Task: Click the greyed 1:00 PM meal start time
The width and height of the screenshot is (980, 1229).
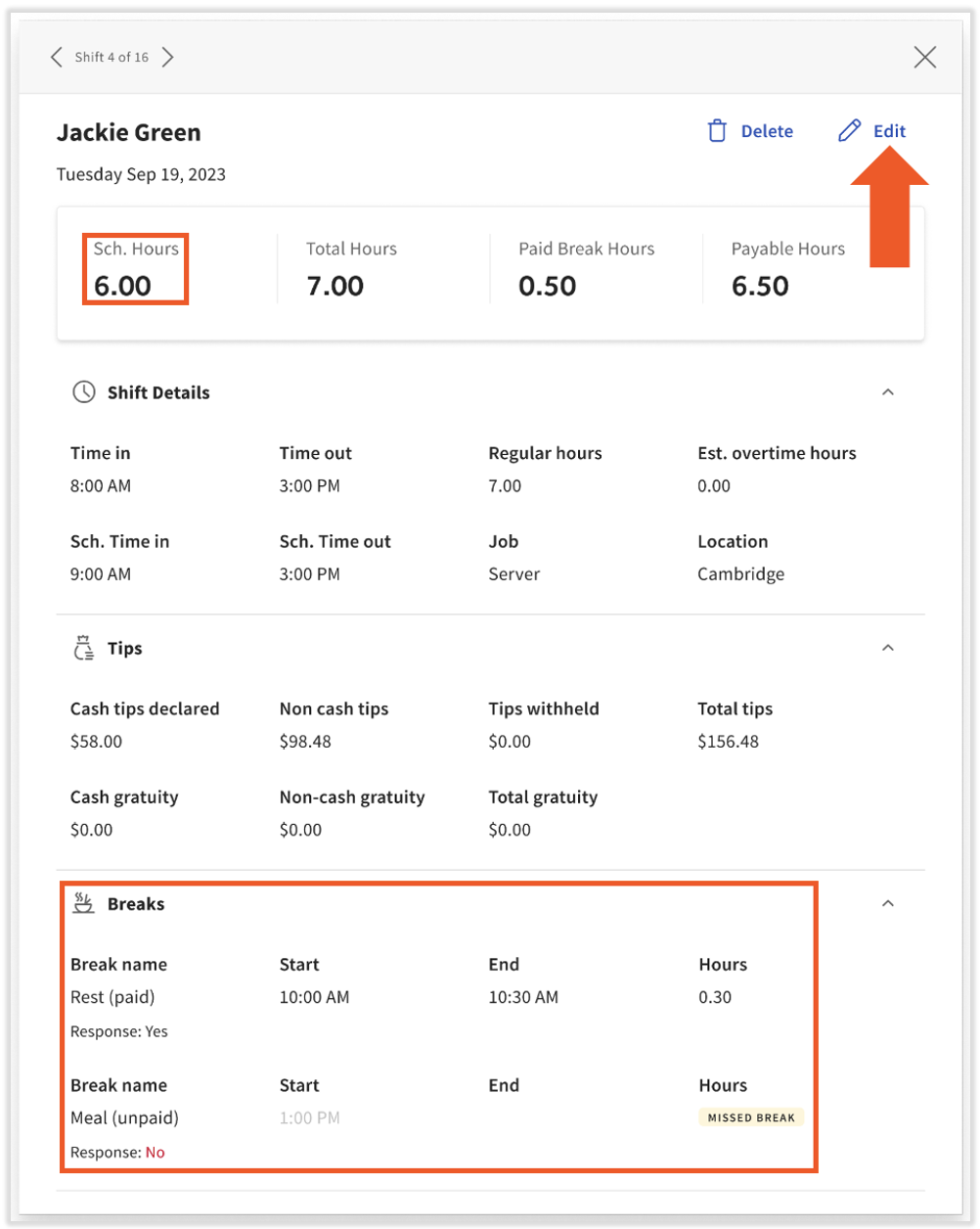Action: tap(309, 1117)
